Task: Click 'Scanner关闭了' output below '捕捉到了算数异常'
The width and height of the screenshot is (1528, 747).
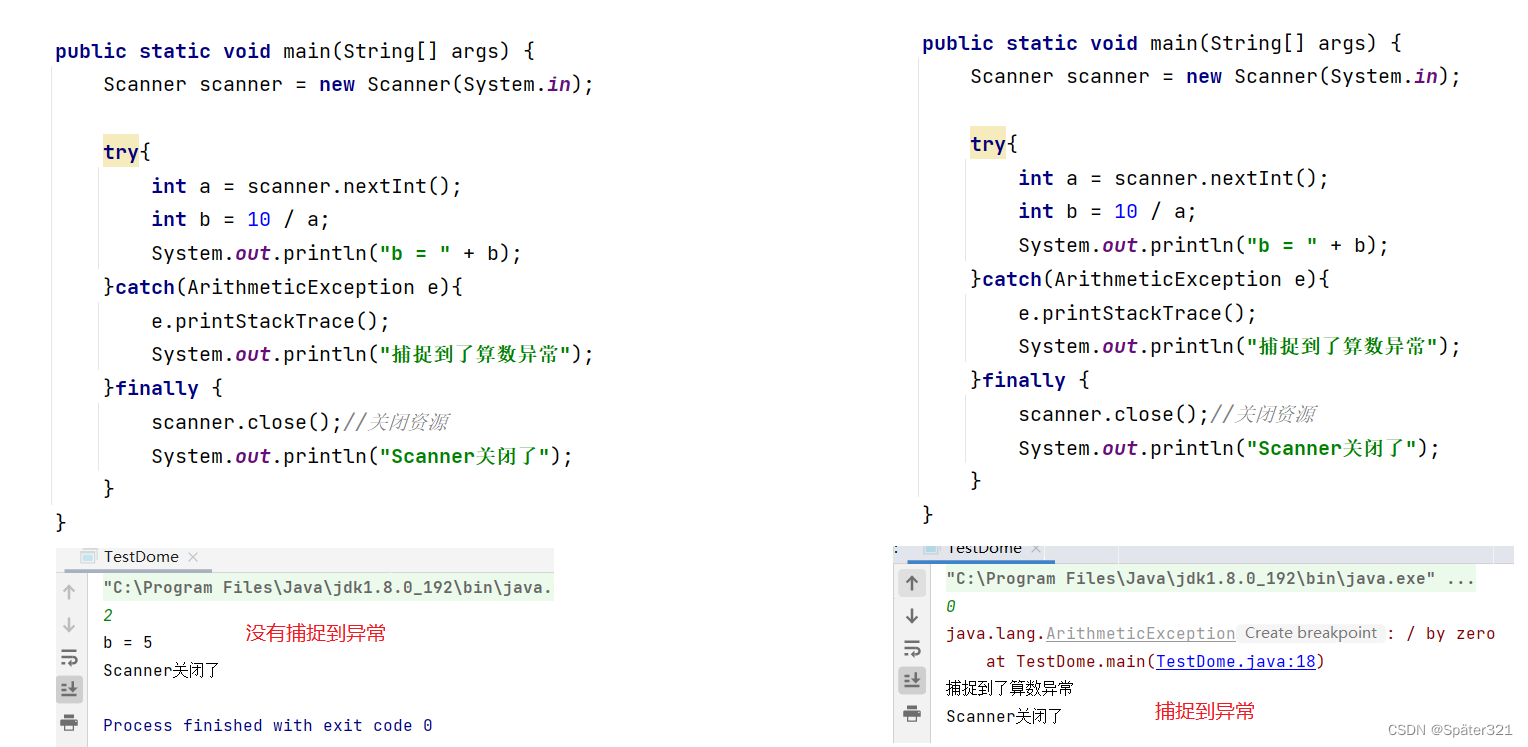Action: [x=1004, y=717]
